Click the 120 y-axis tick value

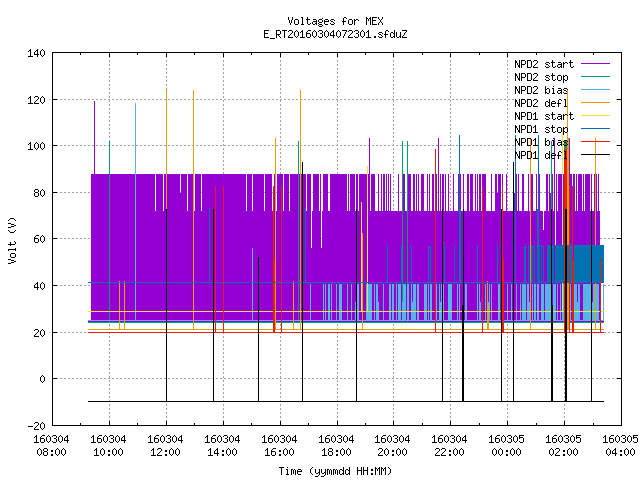tap(36, 100)
